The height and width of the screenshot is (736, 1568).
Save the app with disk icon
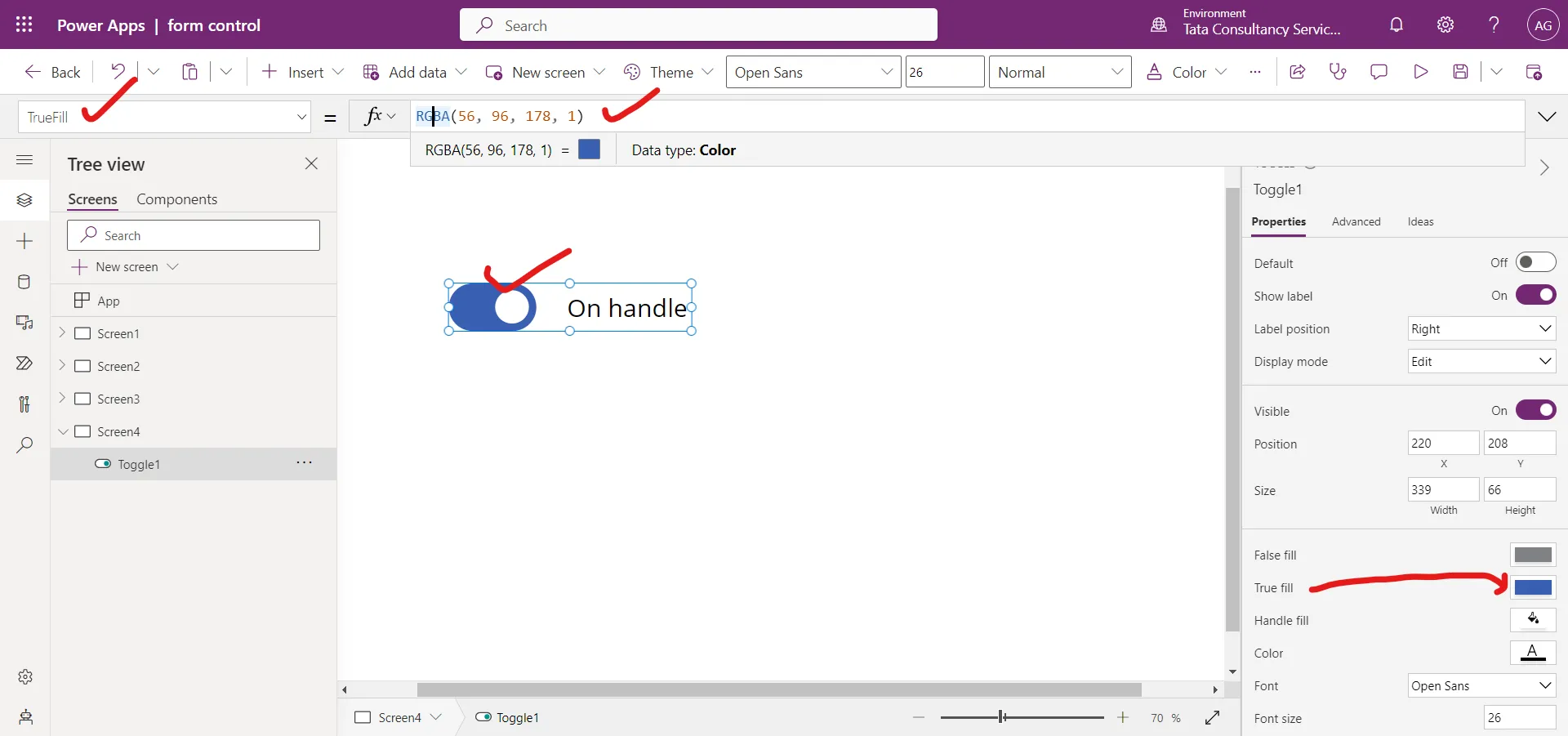click(x=1461, y=72)
